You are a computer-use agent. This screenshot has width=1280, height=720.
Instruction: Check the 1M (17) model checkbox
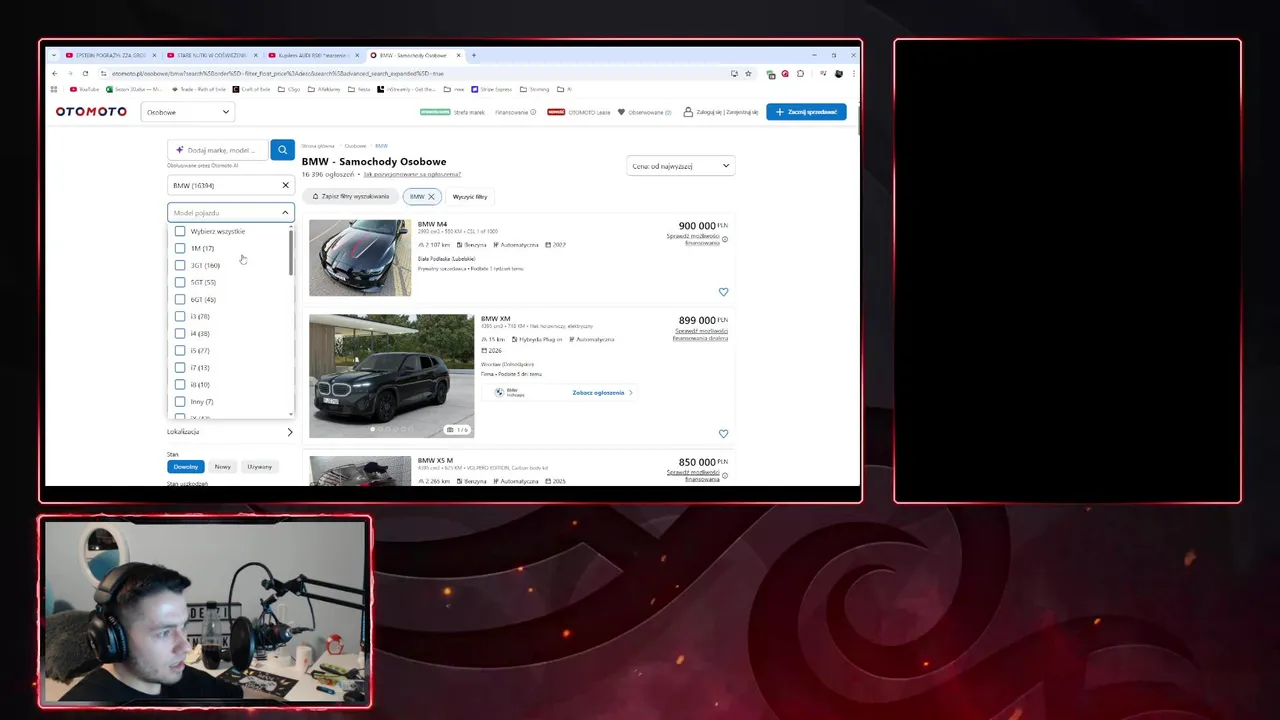pos(180,248)
